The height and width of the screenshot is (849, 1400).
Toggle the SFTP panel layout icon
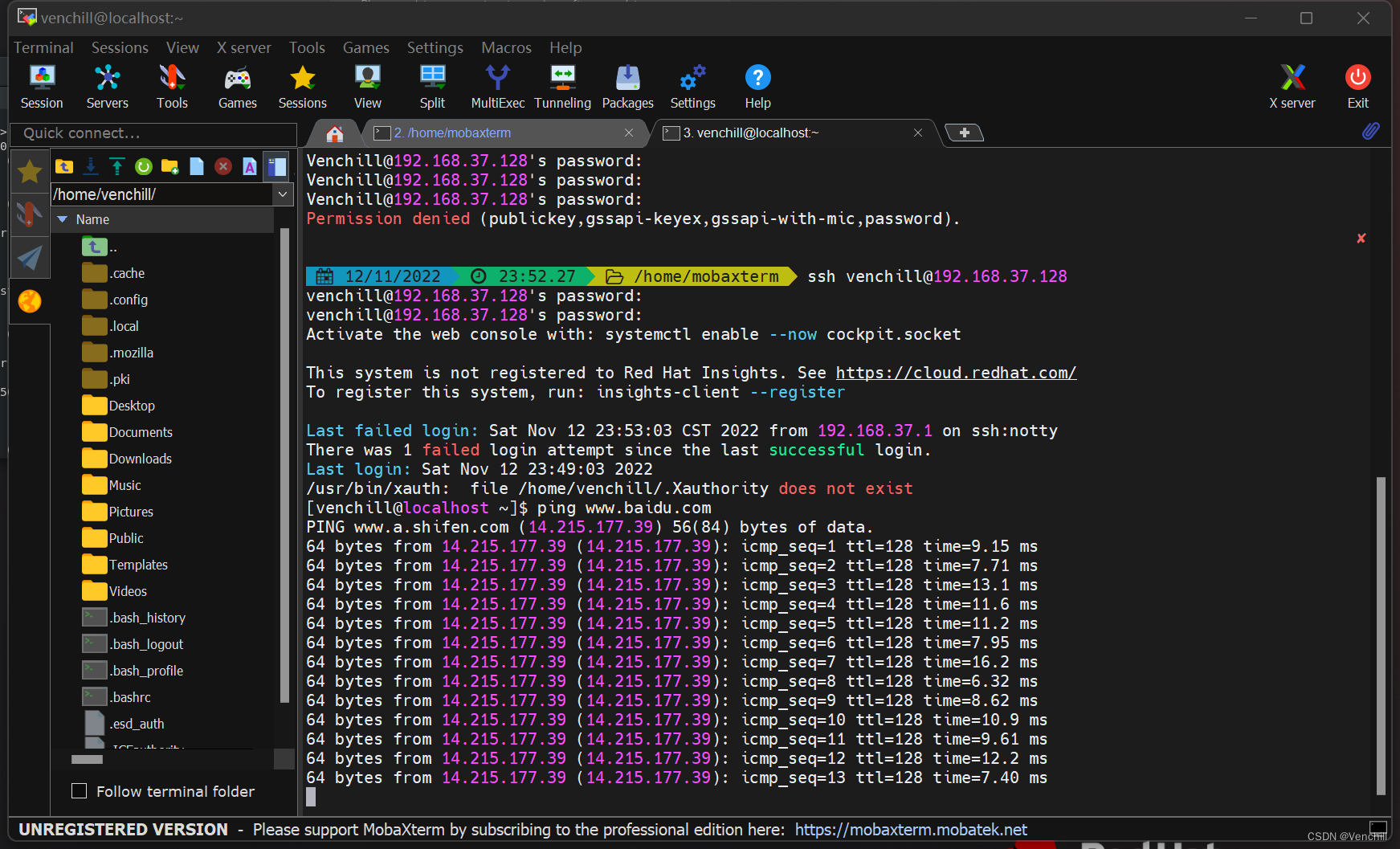pyautogui.click(x=277, y=166)
